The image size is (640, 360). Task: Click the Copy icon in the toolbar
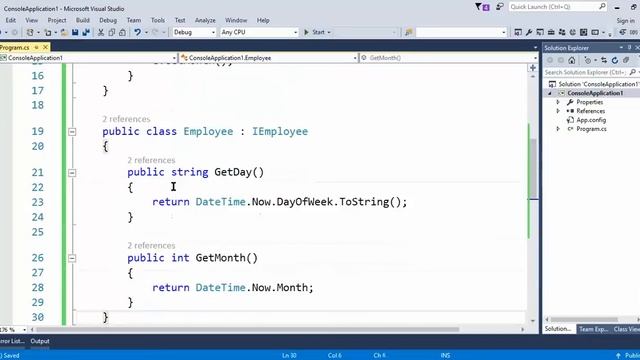tap(111, 32)
